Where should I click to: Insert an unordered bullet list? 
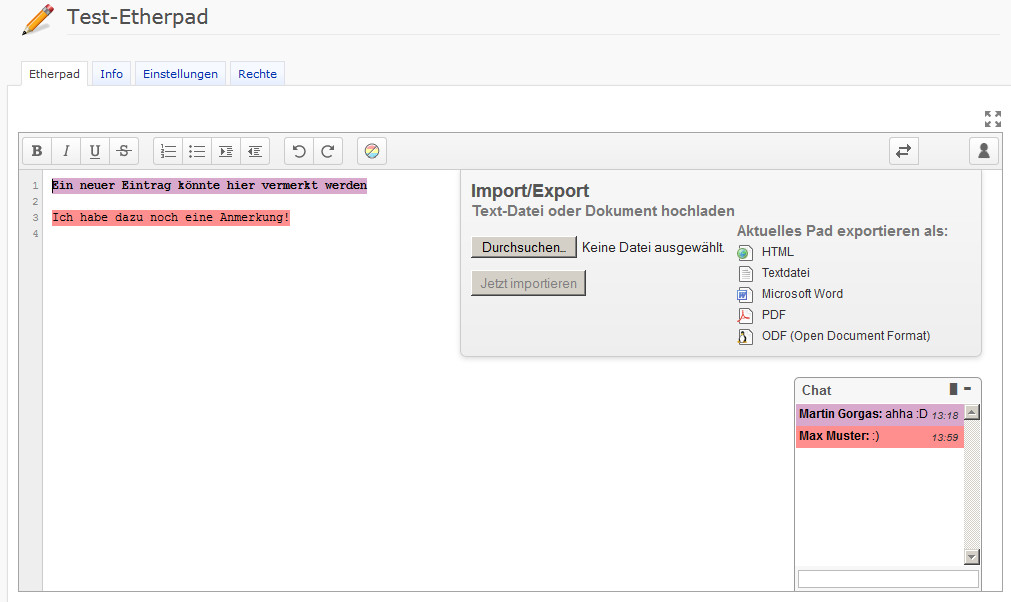(x=197, y=151)
